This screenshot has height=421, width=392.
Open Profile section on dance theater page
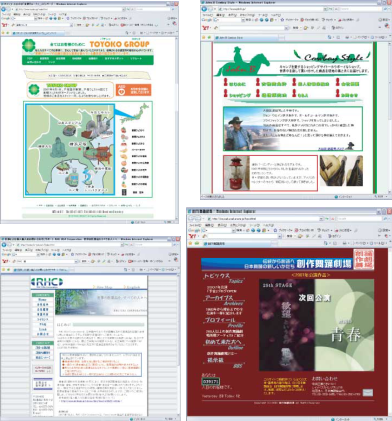pyautogui.click(x=224, y=322)
